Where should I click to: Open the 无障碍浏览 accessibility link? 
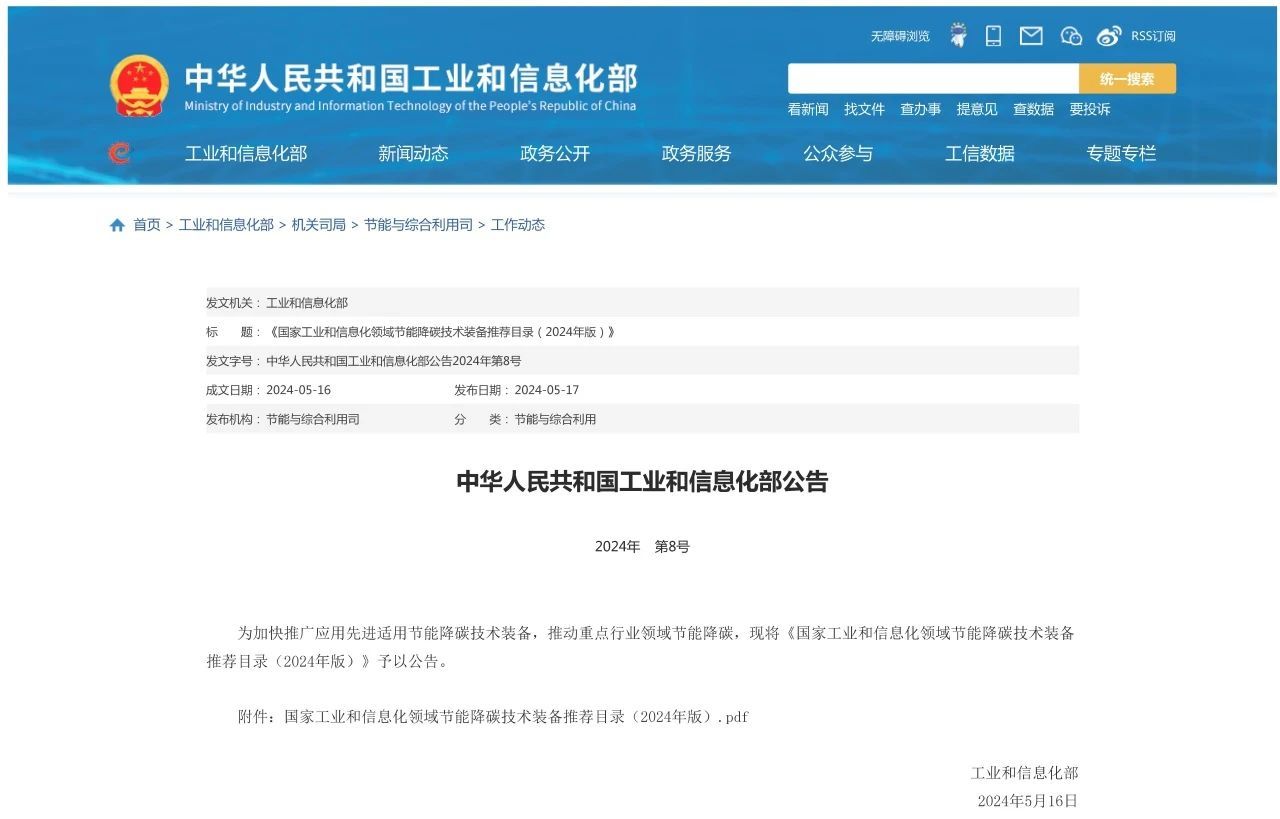pyautogui.click(x=899, y=36)
